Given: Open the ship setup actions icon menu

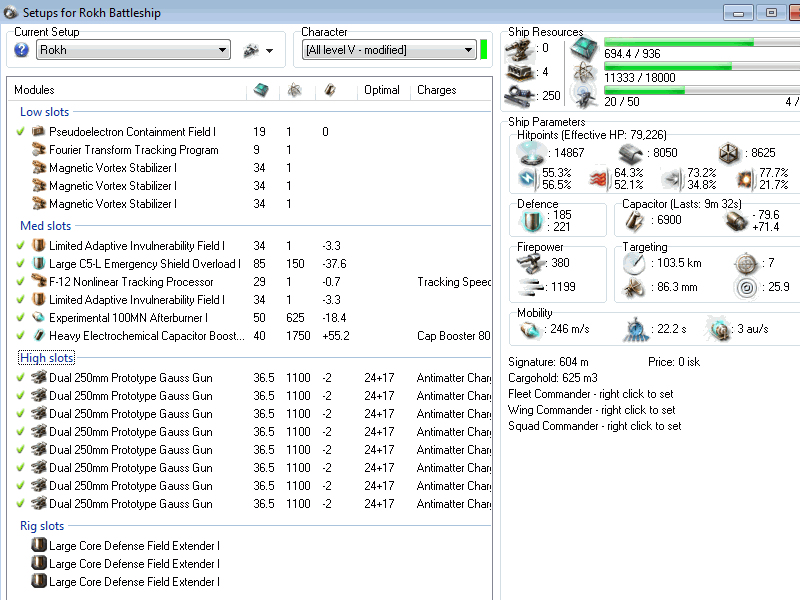Looking at the screenshot, I should (x=258, y=51).
